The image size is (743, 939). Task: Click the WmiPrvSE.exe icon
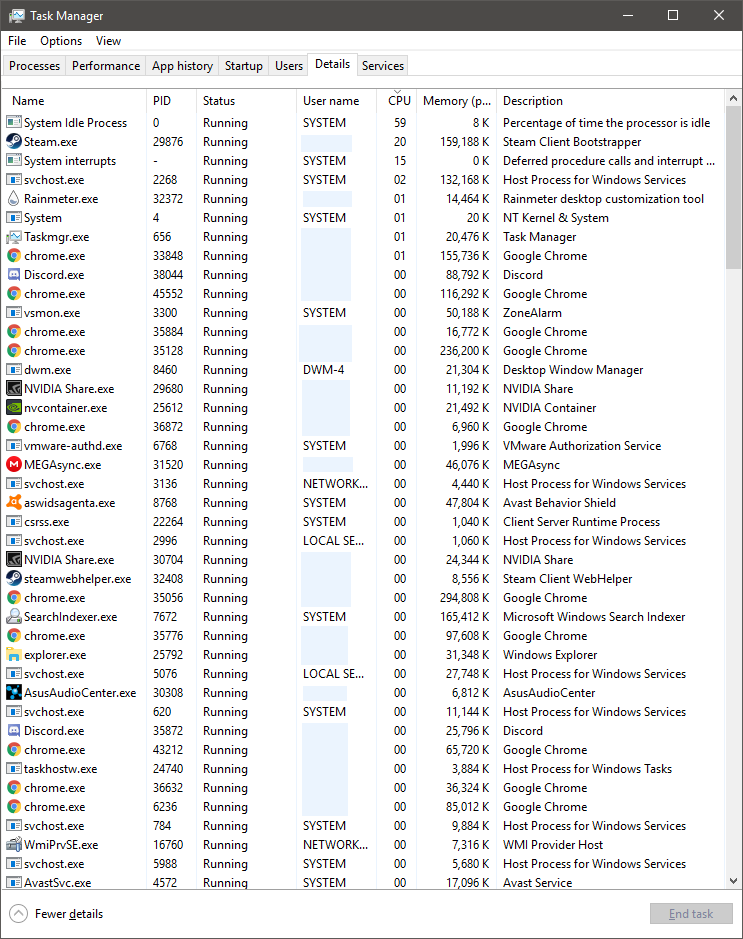pos(14,844)
